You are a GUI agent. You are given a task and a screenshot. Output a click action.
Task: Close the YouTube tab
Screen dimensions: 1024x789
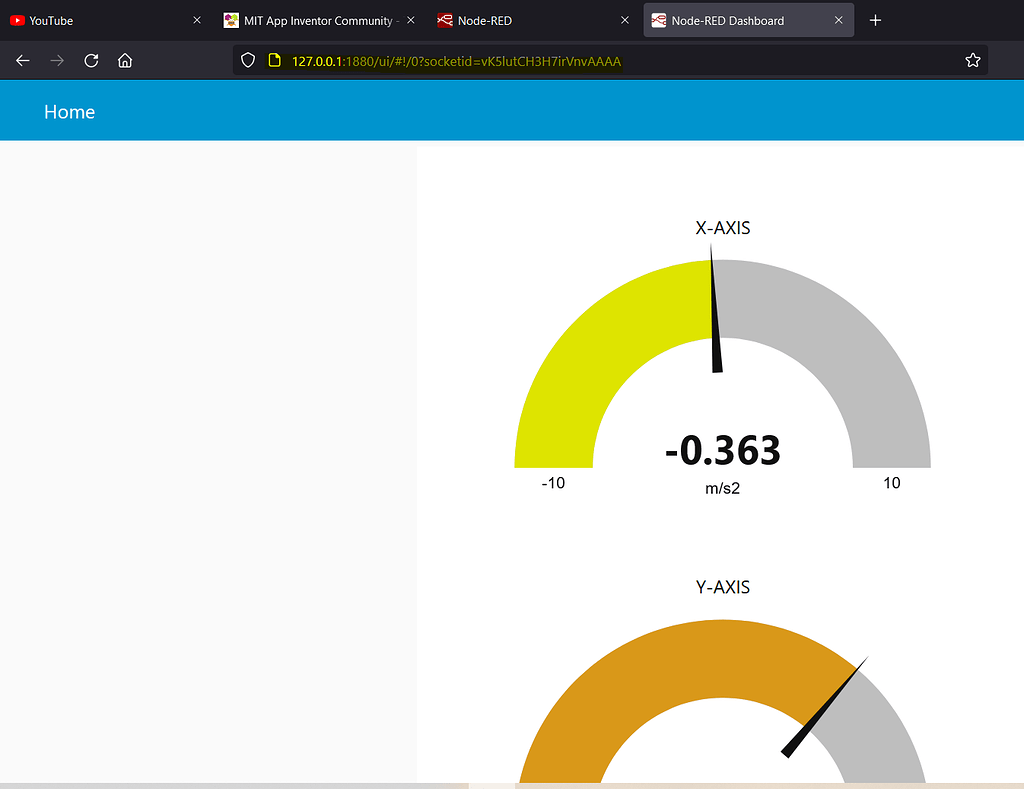click(x=197, y=20)
